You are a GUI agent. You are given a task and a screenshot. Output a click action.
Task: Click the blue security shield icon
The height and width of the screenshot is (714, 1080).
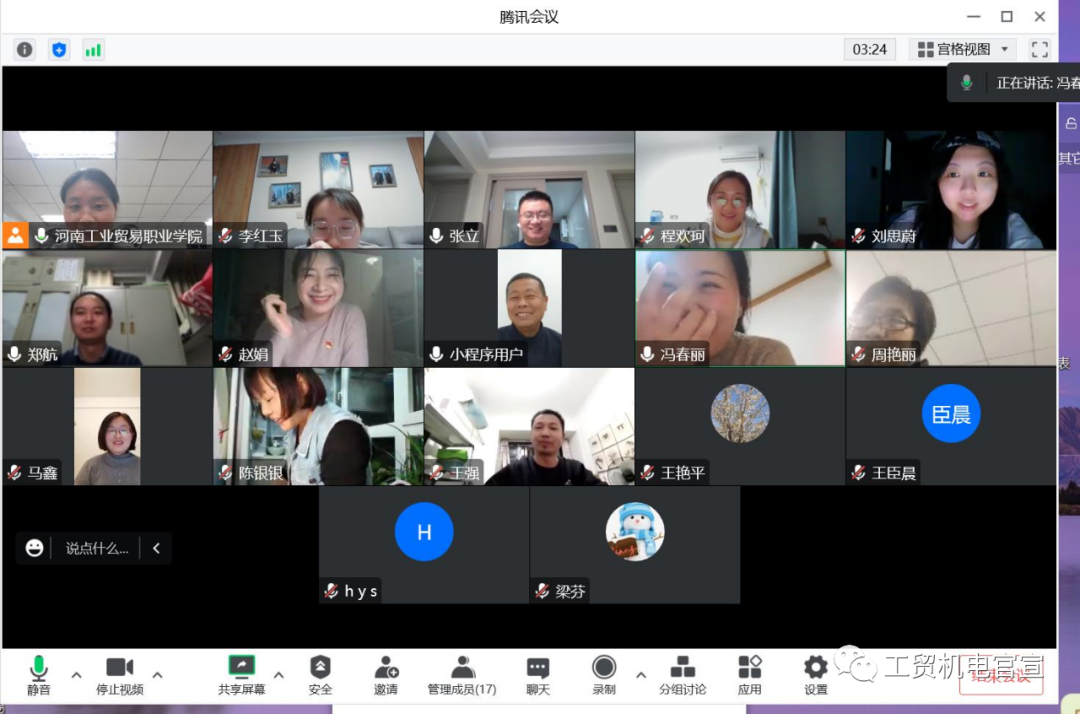click(59, 49)
